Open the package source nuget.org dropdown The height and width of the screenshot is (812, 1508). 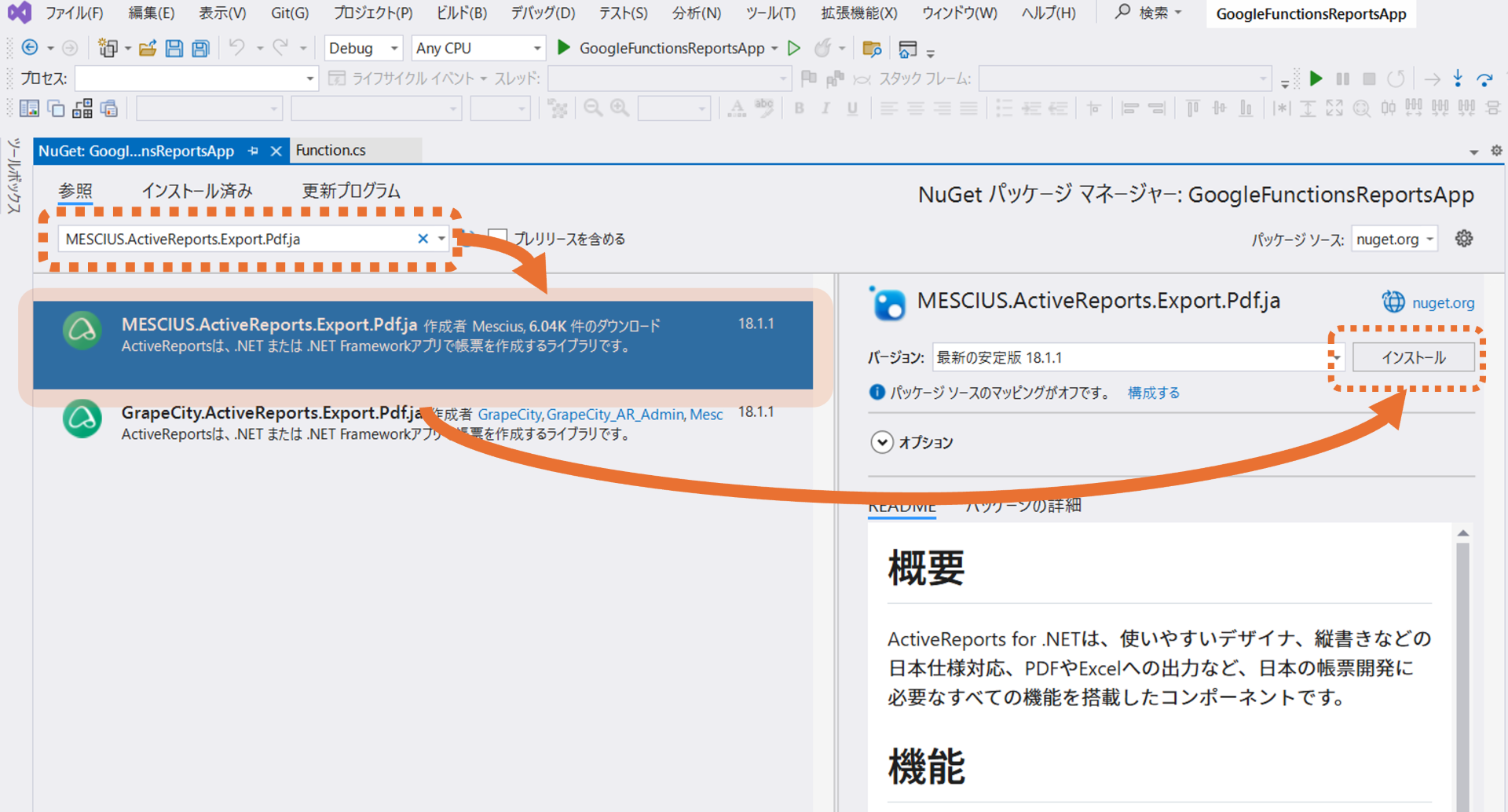point(1395,239)
